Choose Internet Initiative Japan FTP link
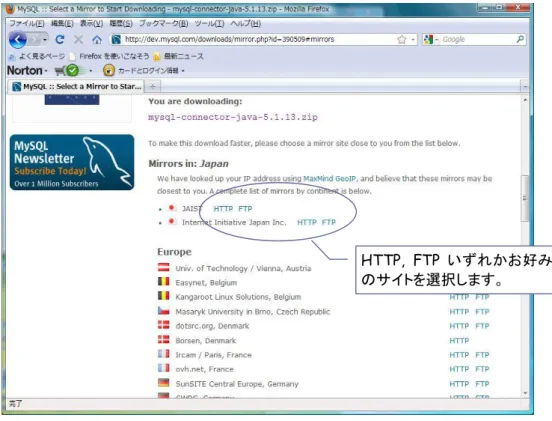 click(329, 222)
